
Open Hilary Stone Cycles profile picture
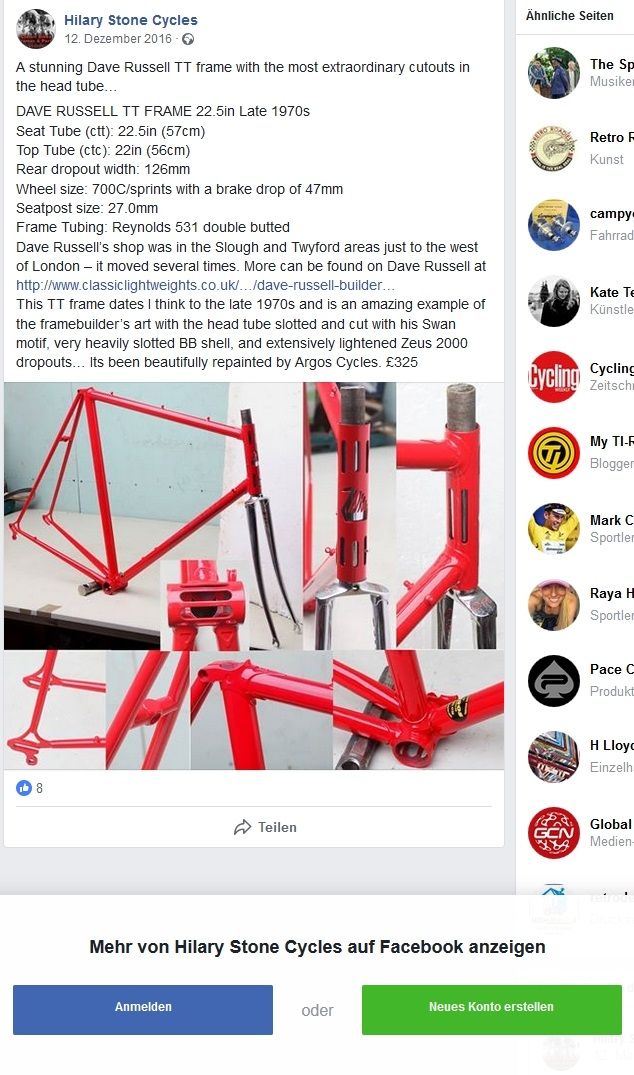(x=35, y=29)
